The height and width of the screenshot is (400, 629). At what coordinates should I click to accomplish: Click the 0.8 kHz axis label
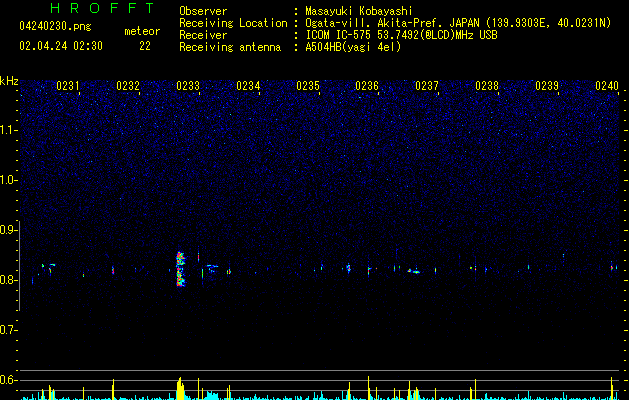click(8, 280)
